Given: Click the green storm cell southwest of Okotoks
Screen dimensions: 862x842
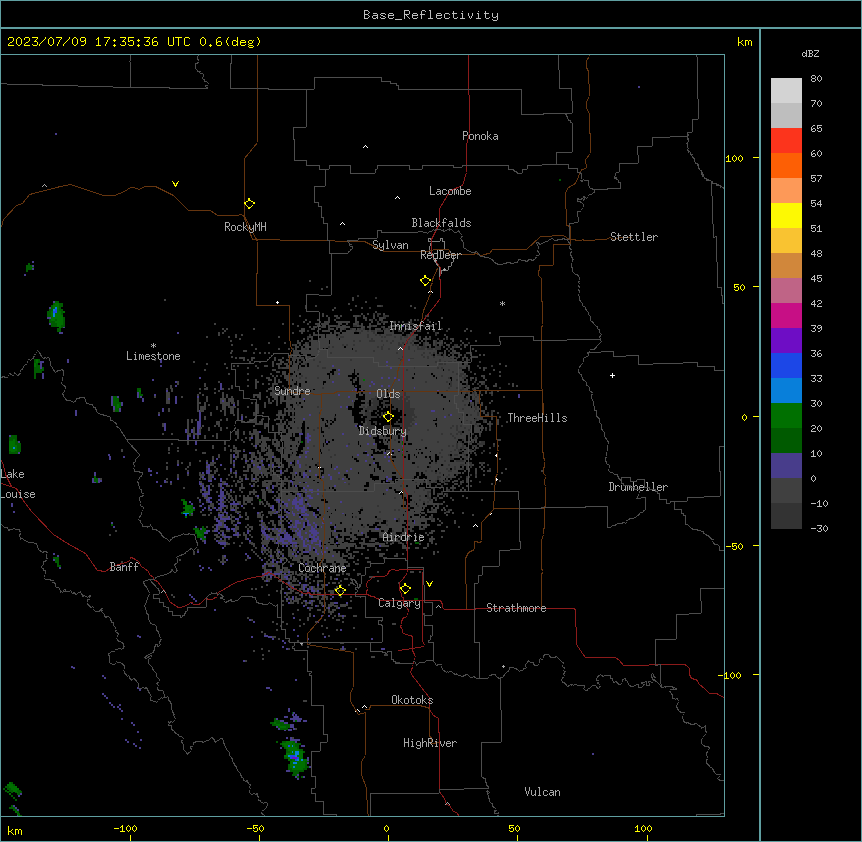Looking at the screenshot, I should 295,757.
